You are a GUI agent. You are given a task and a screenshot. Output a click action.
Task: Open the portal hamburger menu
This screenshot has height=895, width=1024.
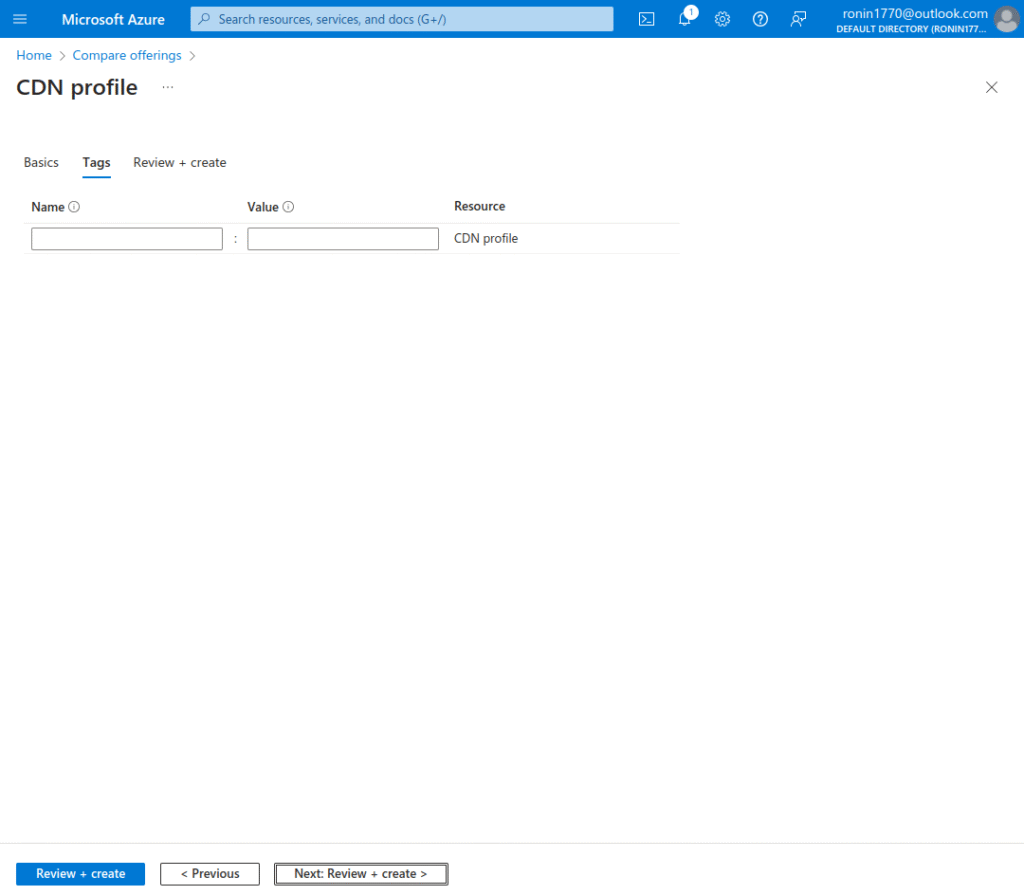(x=20, y=19)
